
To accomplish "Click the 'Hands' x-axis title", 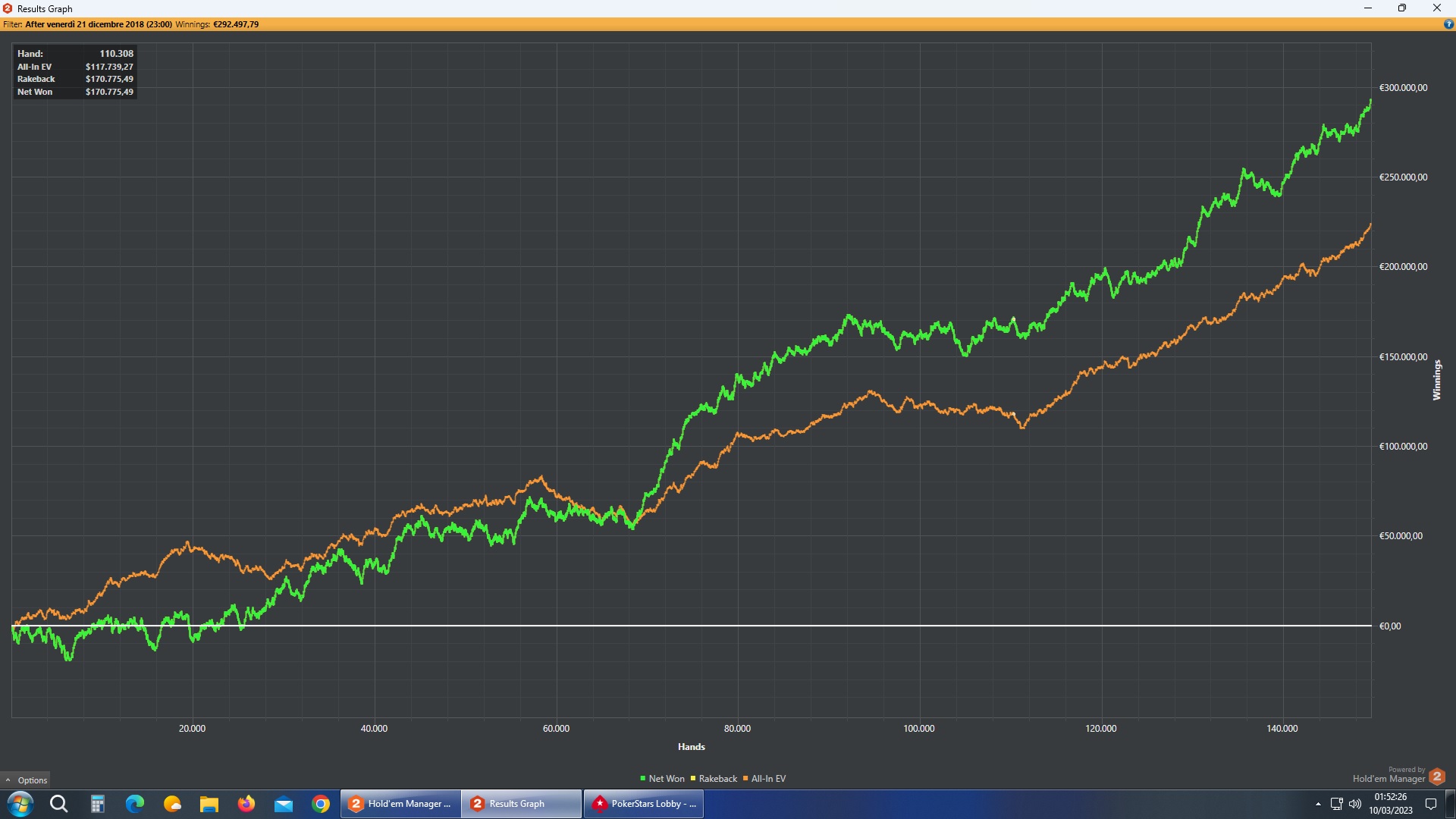I will tap(692, 747).
